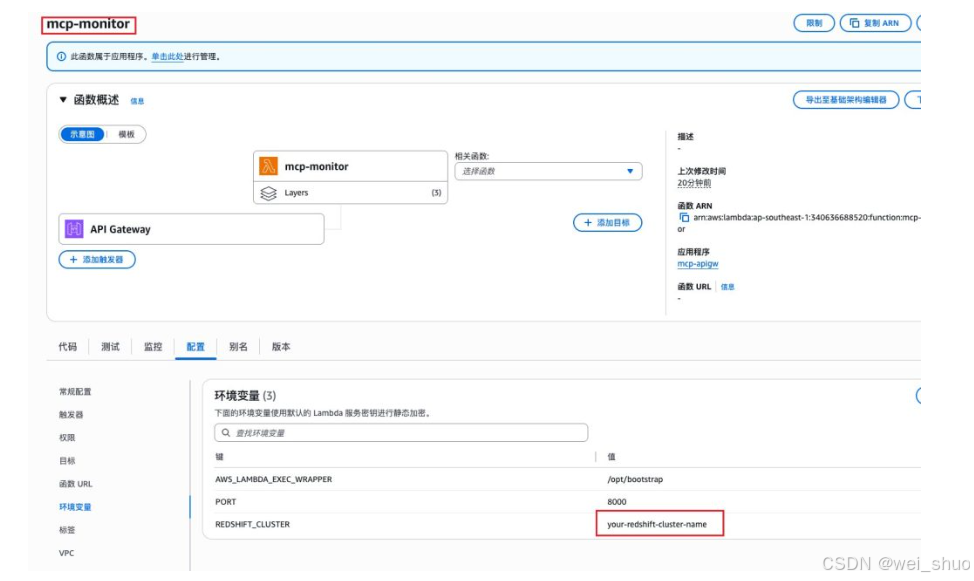
Task: Click the 信息 link next to 函数概述
Action: pyautogui.click(x=137, y=101)
